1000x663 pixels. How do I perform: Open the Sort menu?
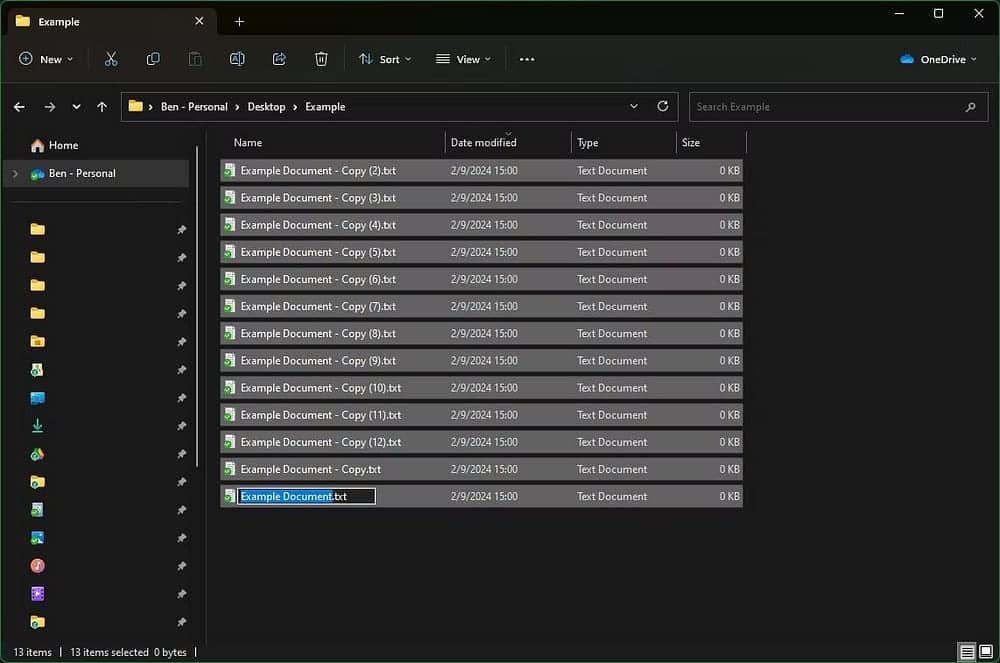point(384,59)
